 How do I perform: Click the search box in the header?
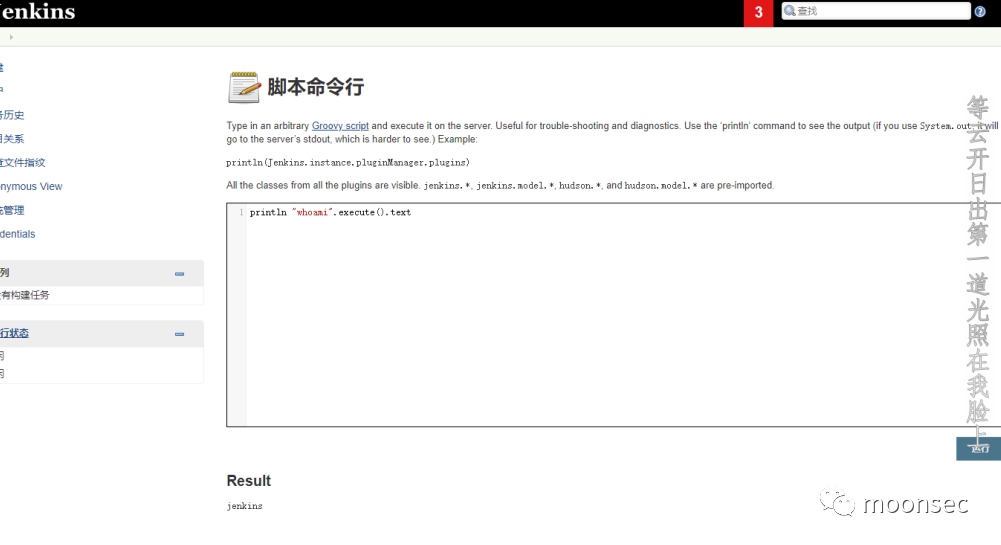click(876, 11)
